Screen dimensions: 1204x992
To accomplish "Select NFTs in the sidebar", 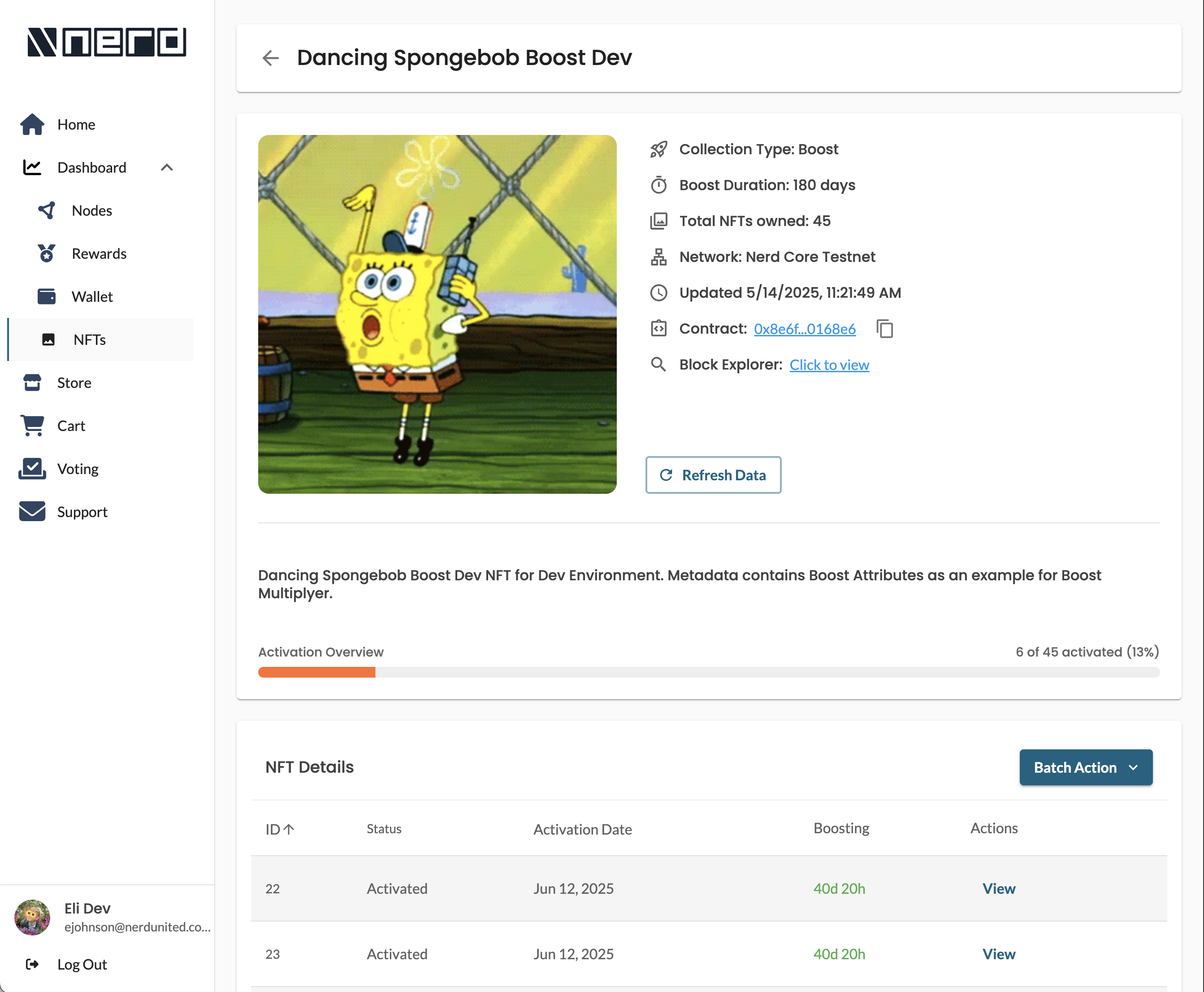I will coord(90,340).
